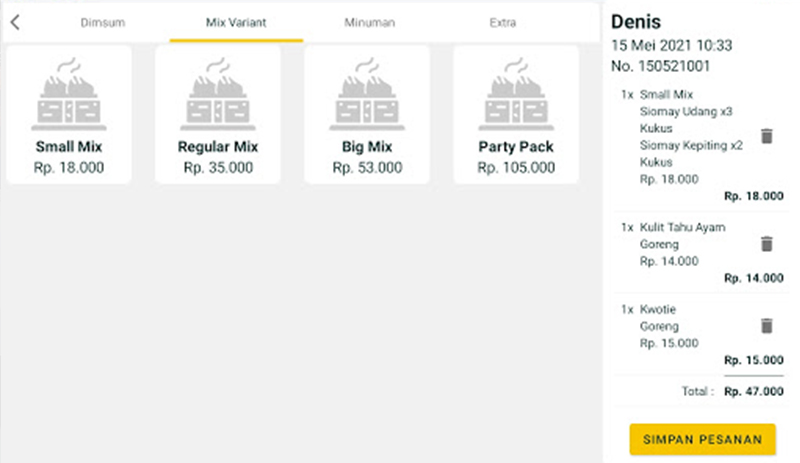800x463 pixels.
Task: Click the back arrow icon
Action: click(x=15, y=22)
